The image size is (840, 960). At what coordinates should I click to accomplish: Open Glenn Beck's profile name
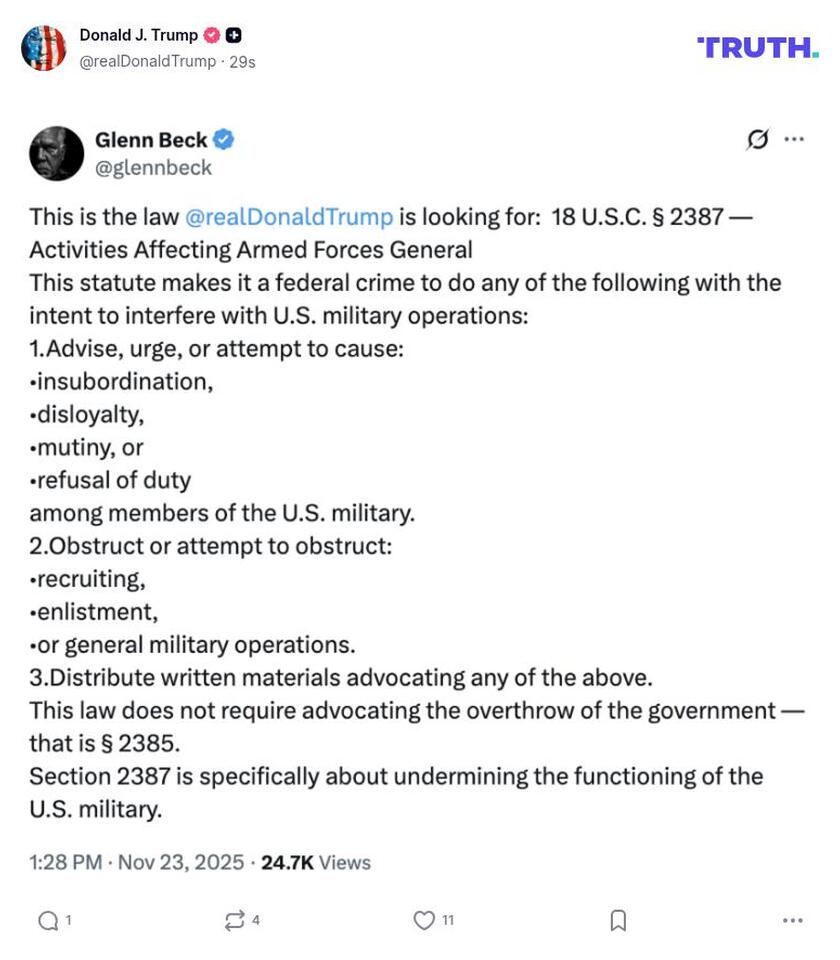click(x=151, y=140)
